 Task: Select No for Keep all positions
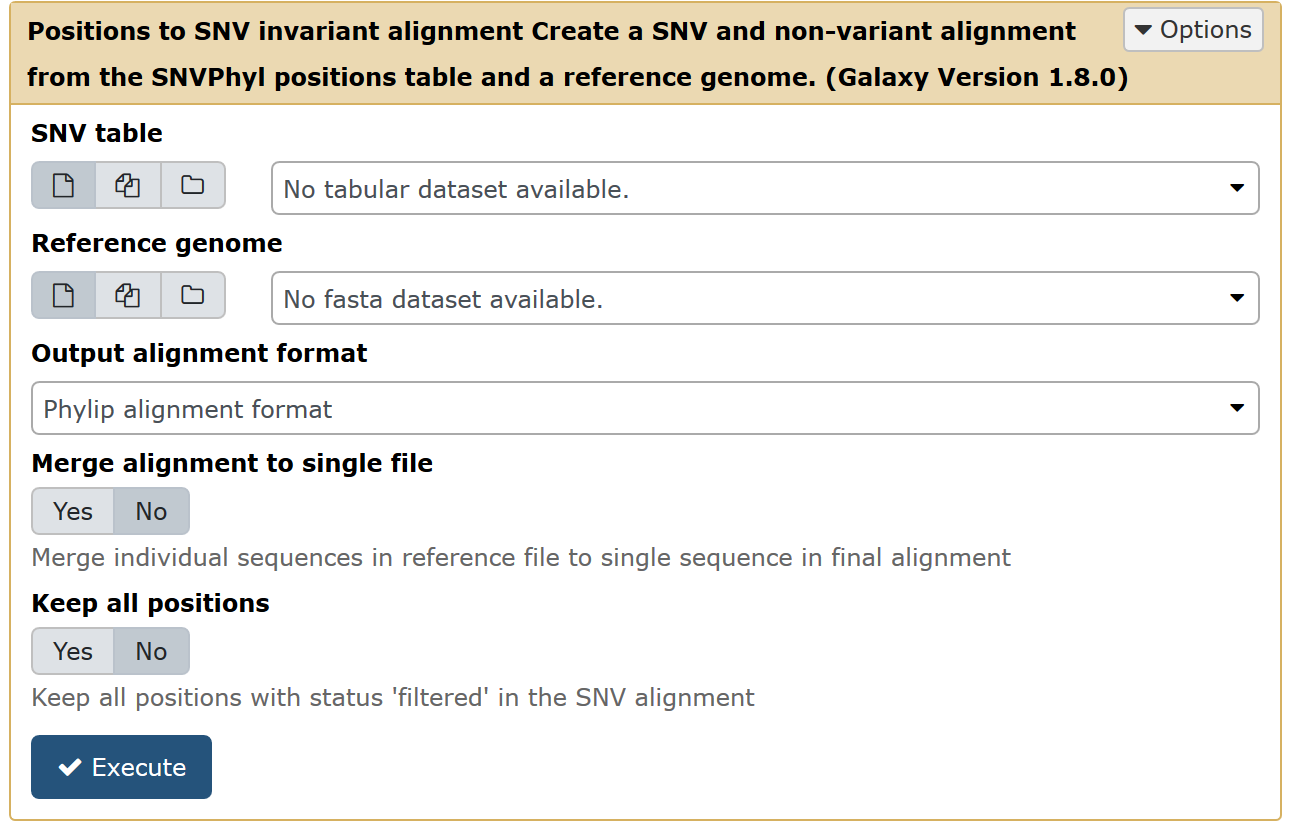(150, 651)
